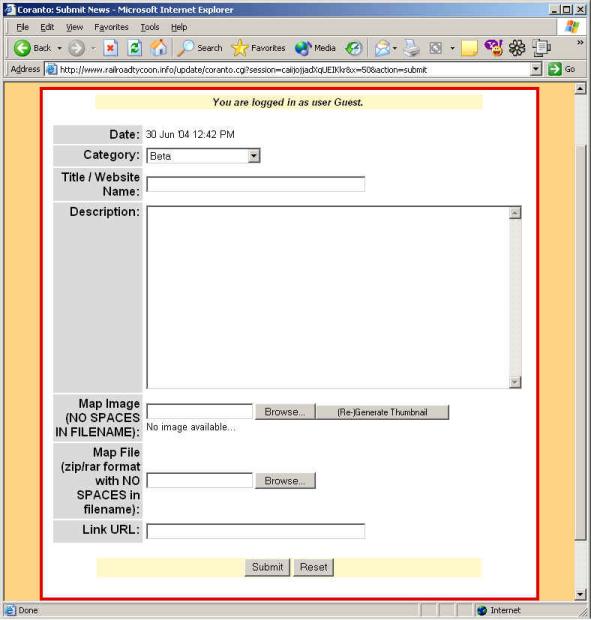Open the Edit menu
Image resolution: width=591 pixels, height=620 pixels.
(x=47, y=27)
